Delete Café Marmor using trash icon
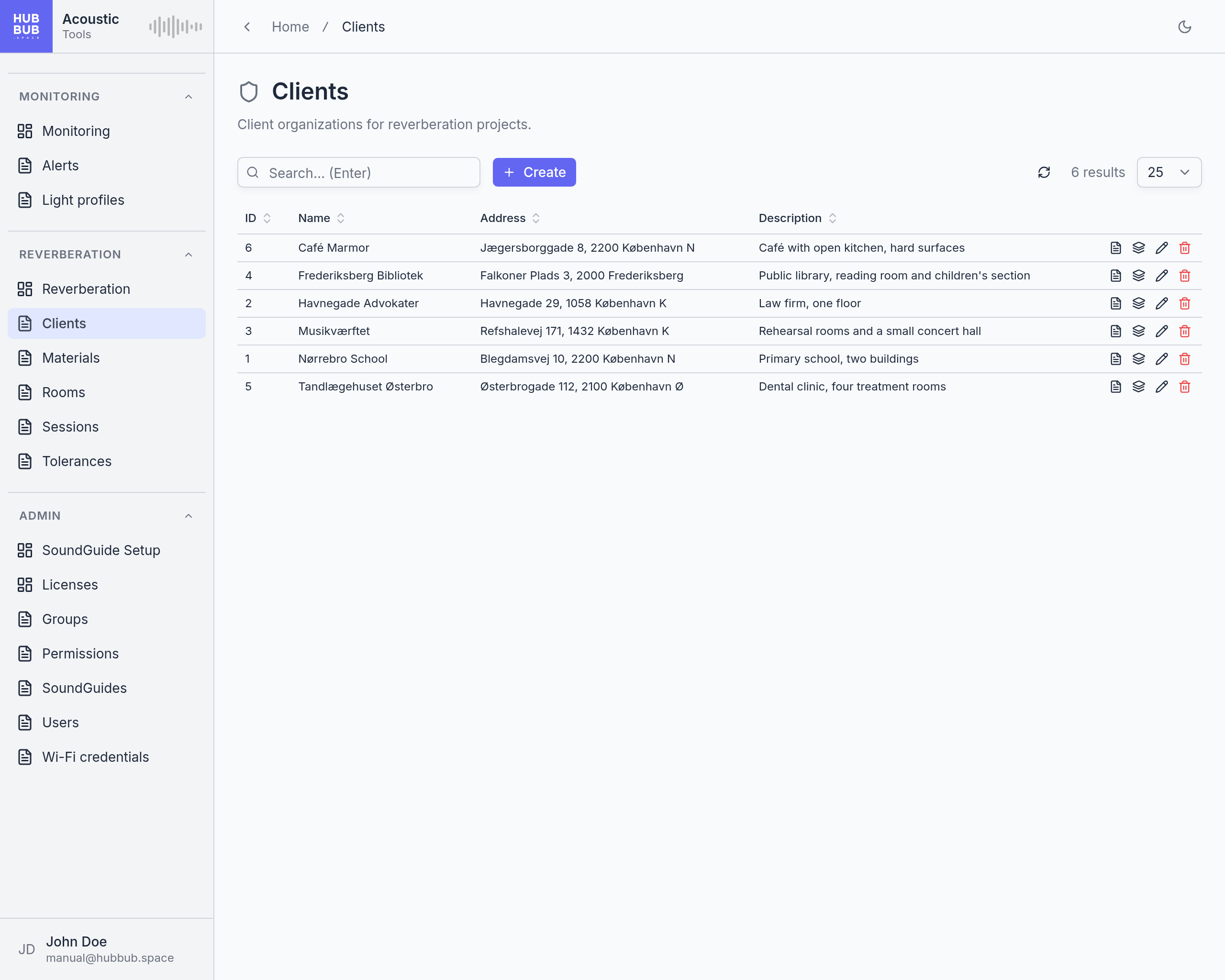This screenshot has height=980, width=1225. tap(1185, 248)
